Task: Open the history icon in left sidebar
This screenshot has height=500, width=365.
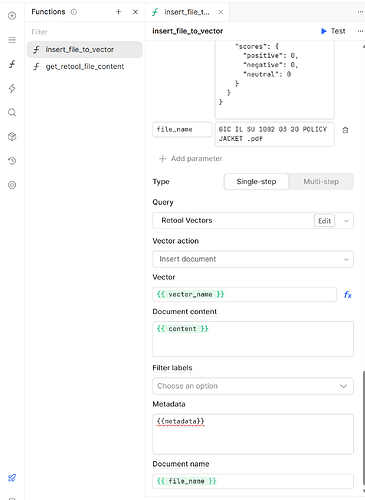Action: click(x=12, y=161)
